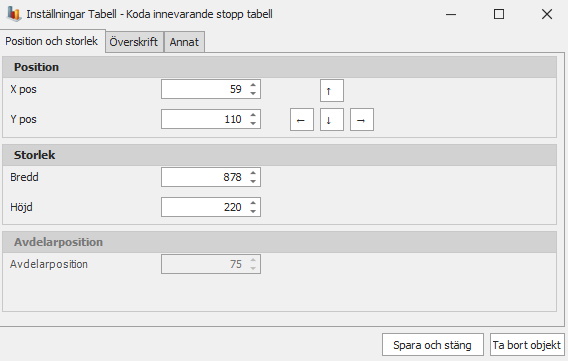Viewport: 568px width, 361px height.
Task: Click the move right arrow button
Action: (362, 119)
